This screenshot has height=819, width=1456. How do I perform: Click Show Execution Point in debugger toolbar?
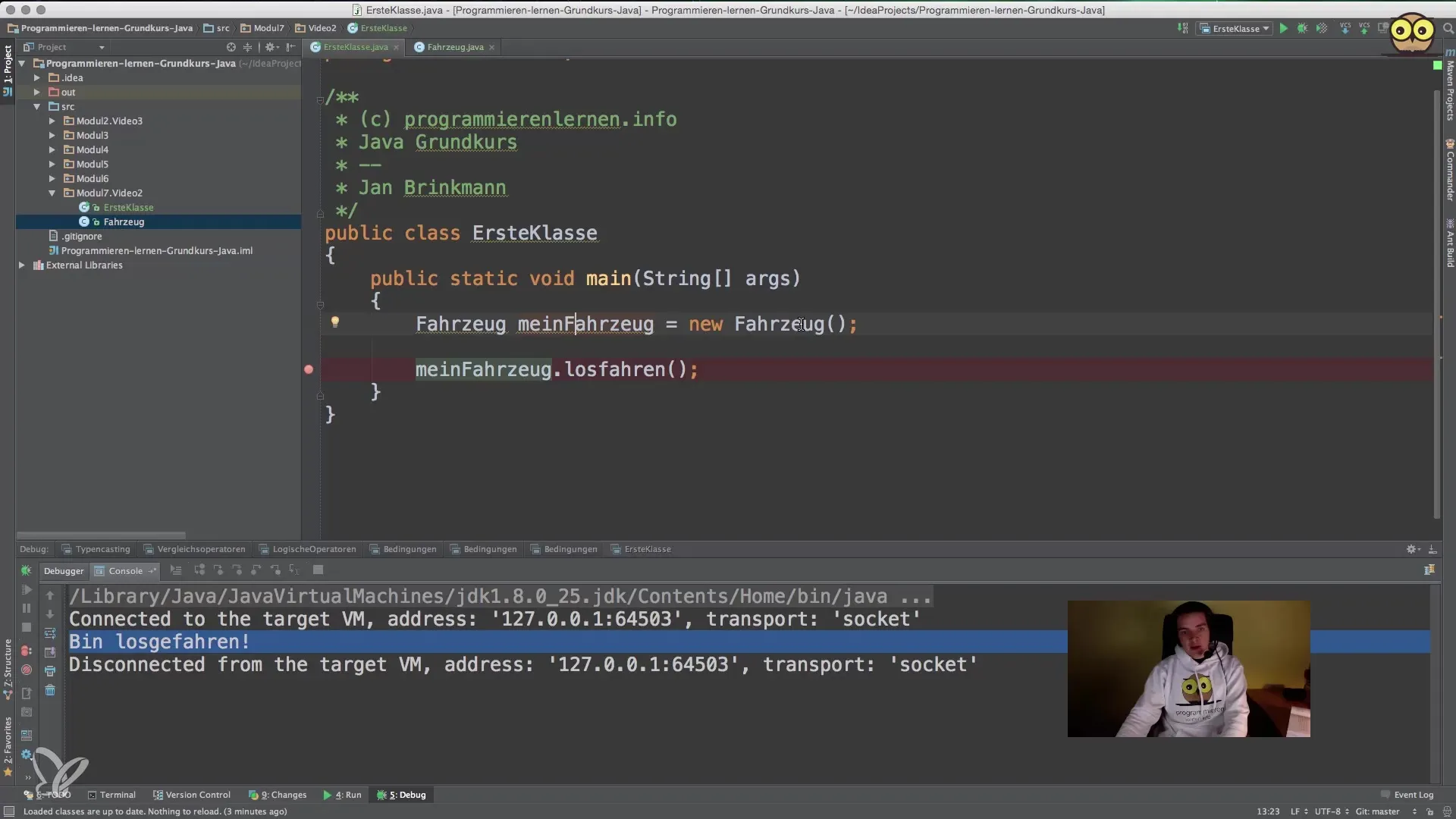tap(176, 570)
